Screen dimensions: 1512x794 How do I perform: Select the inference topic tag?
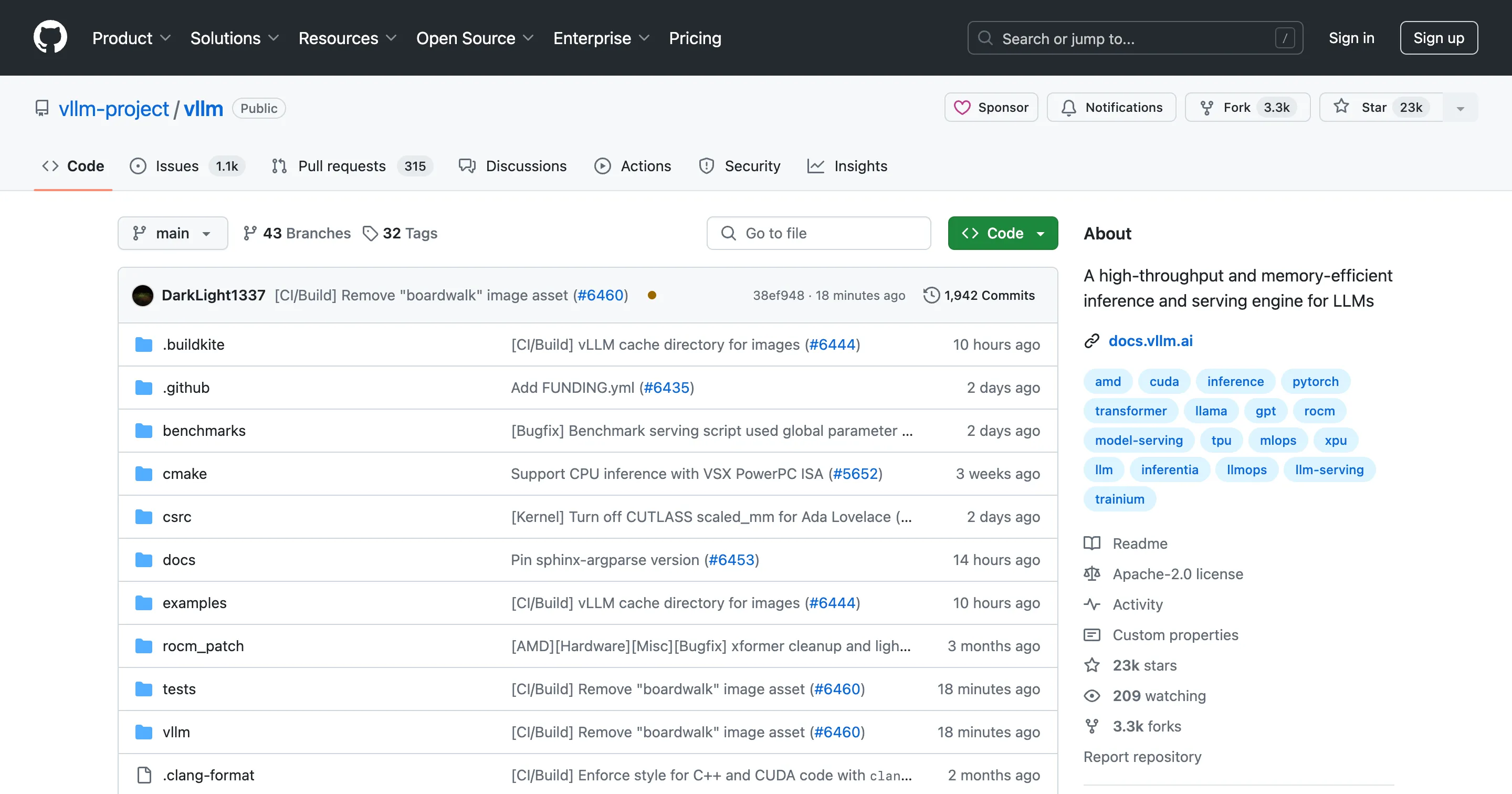point(1235,381)
